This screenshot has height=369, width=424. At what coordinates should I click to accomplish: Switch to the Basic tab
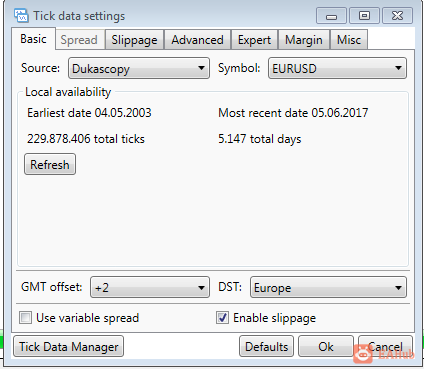pyautogui.click(x=33, y=39)
